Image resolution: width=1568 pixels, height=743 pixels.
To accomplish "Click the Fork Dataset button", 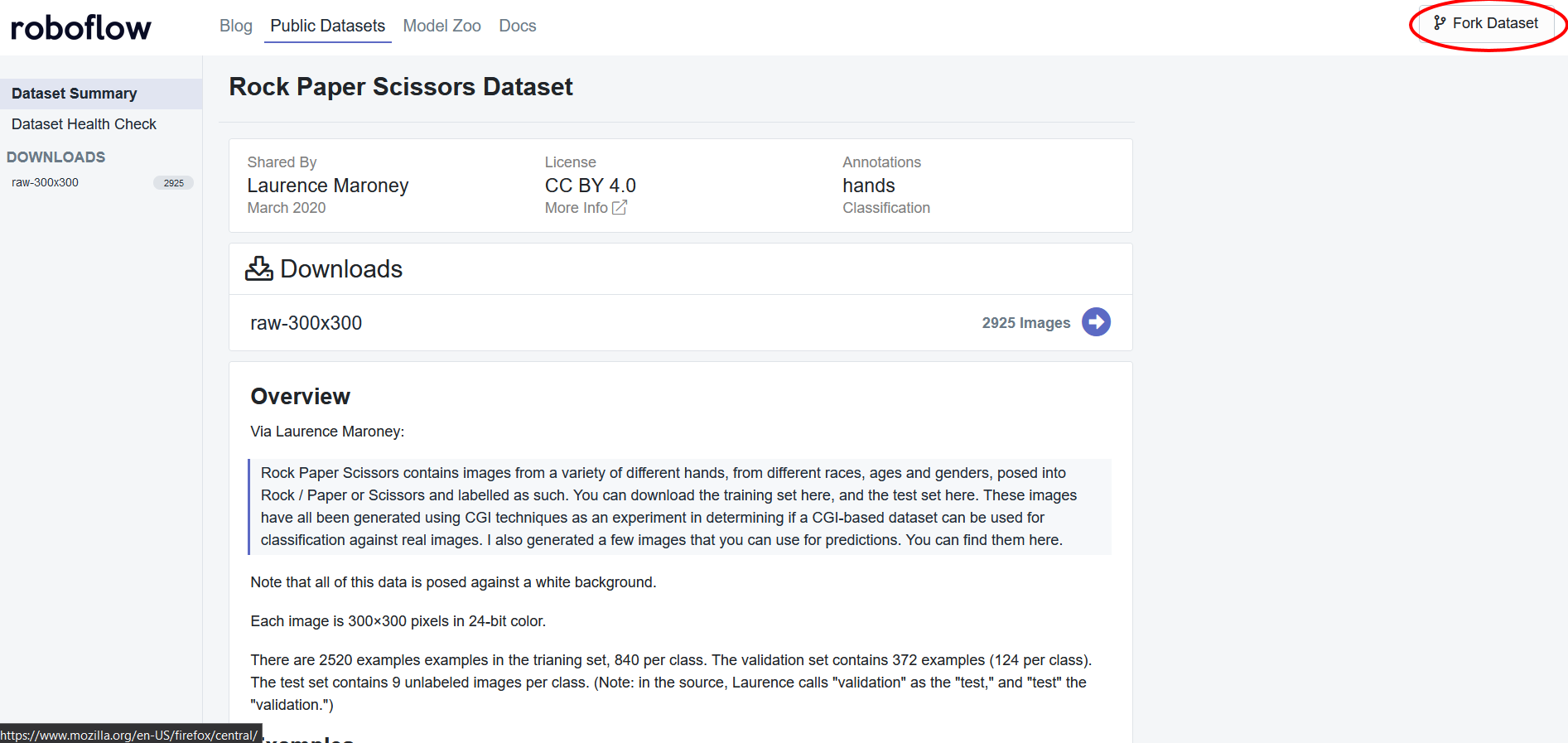I will coord(1486,23).
